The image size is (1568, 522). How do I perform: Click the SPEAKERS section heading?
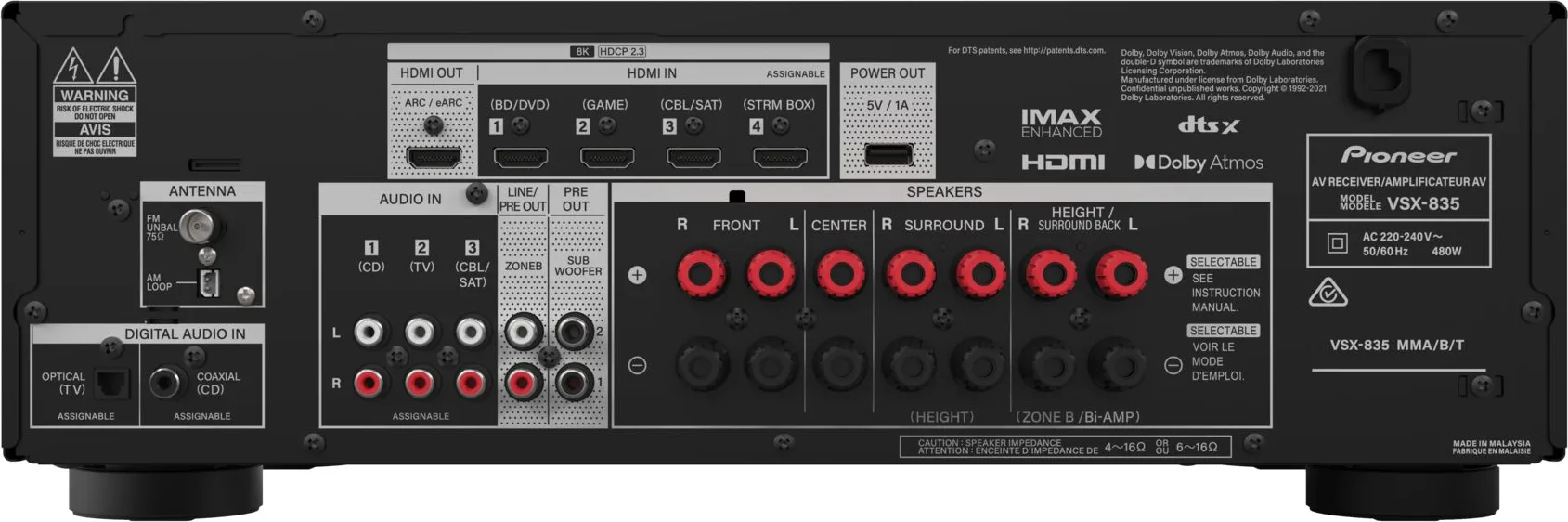click(944, 191)
